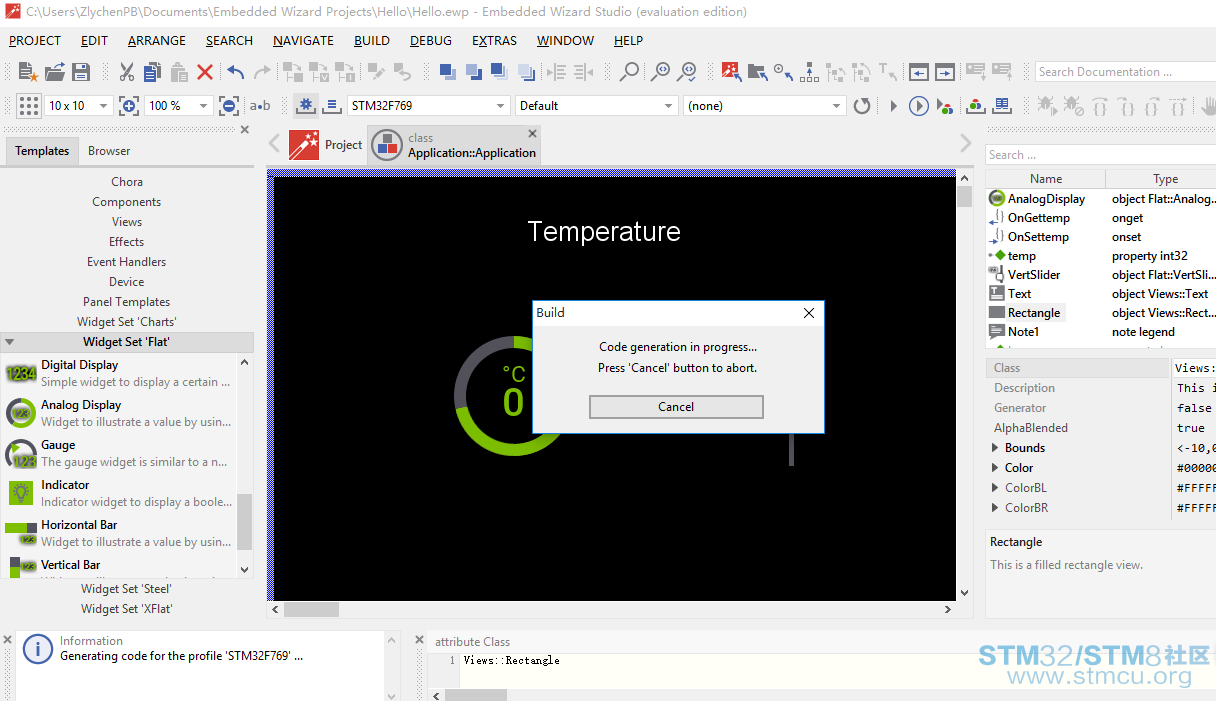This screenshot has height=701, width=1216.
Task: Select the Indicator widget template
Action: [120, 493]
